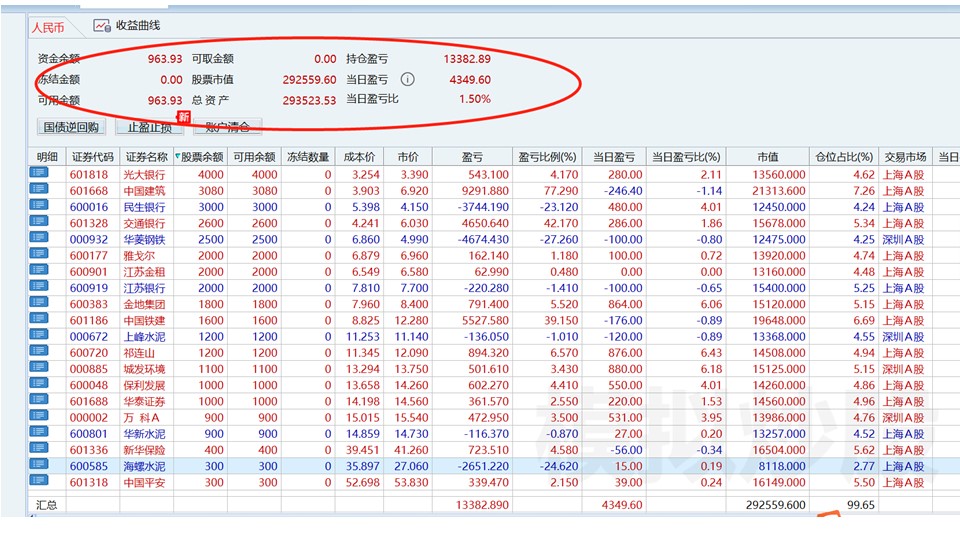Image resolution: width=960 pixels, height=540 pixels.
Task: Open details icon for 城发环境 row
Action: [39, 367]
